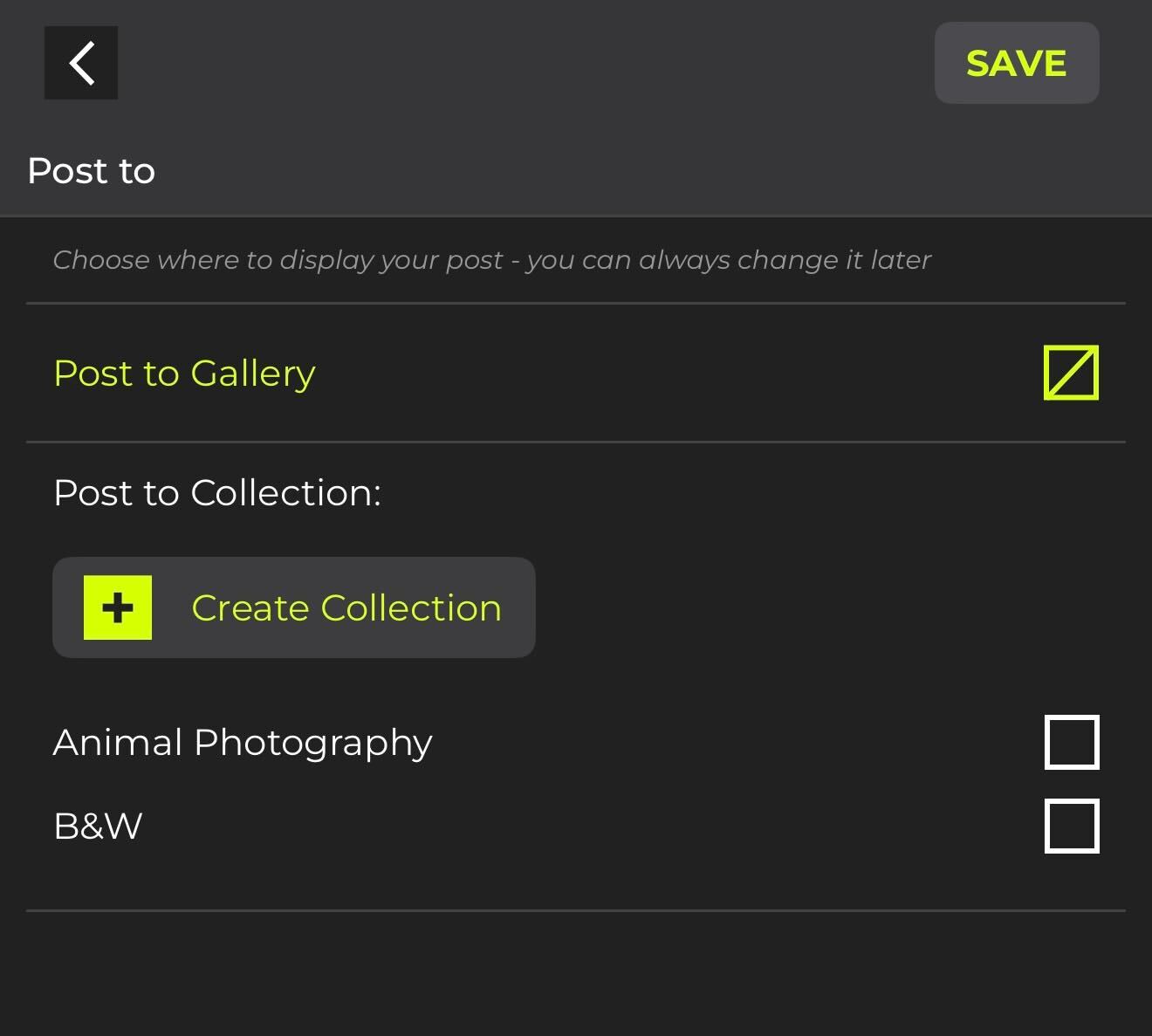This screenshot has width=1152, height=1036.
Task: Tap the empty square beside B&W
Action: tap(1072, 826)
